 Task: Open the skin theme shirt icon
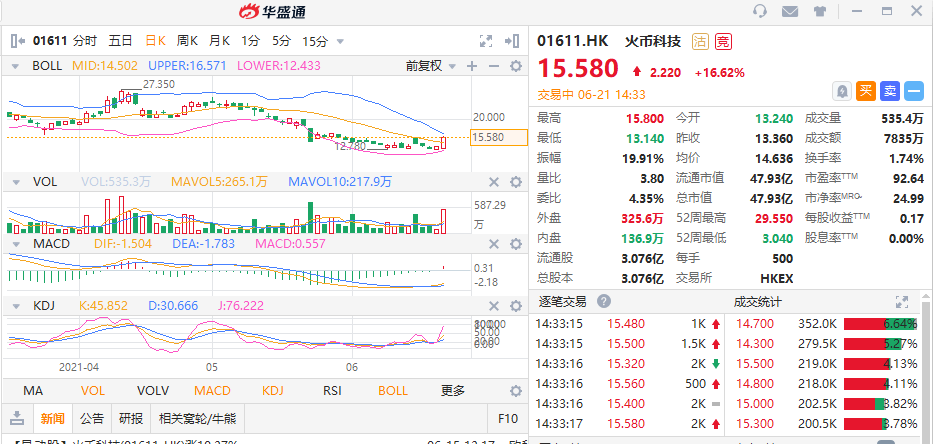click(x=819, y=11)
